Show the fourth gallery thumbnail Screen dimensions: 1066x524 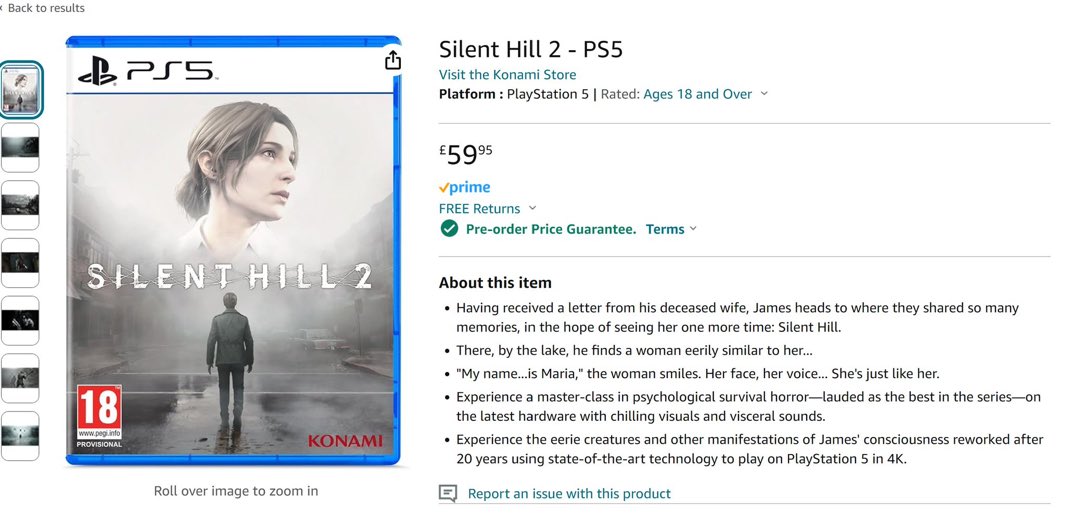pos(21,262)
